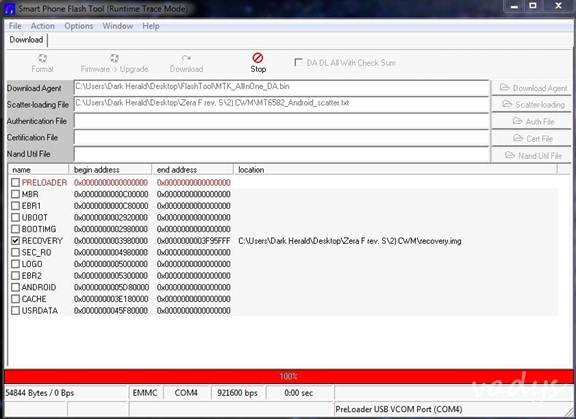576x419 pixels.
Task: Open the File menu
Action: point(15,26)
